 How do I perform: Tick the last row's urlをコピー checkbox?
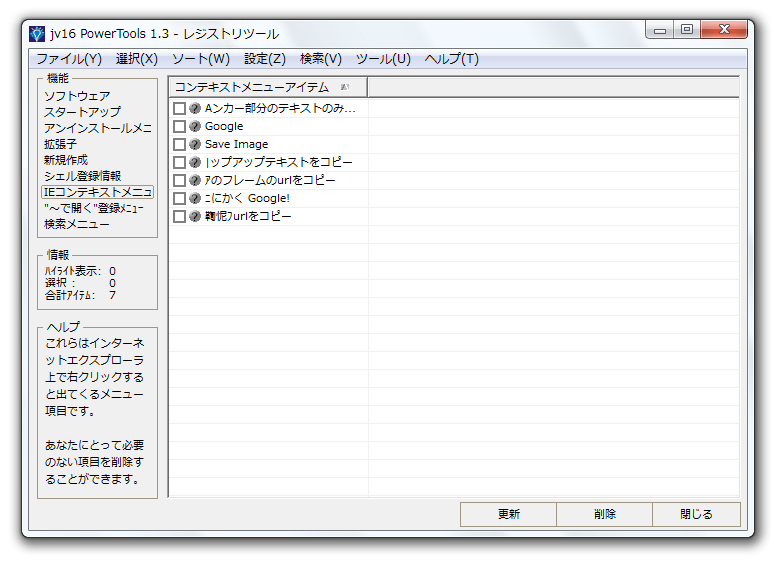pyautogui.click(x=179, y=217)
